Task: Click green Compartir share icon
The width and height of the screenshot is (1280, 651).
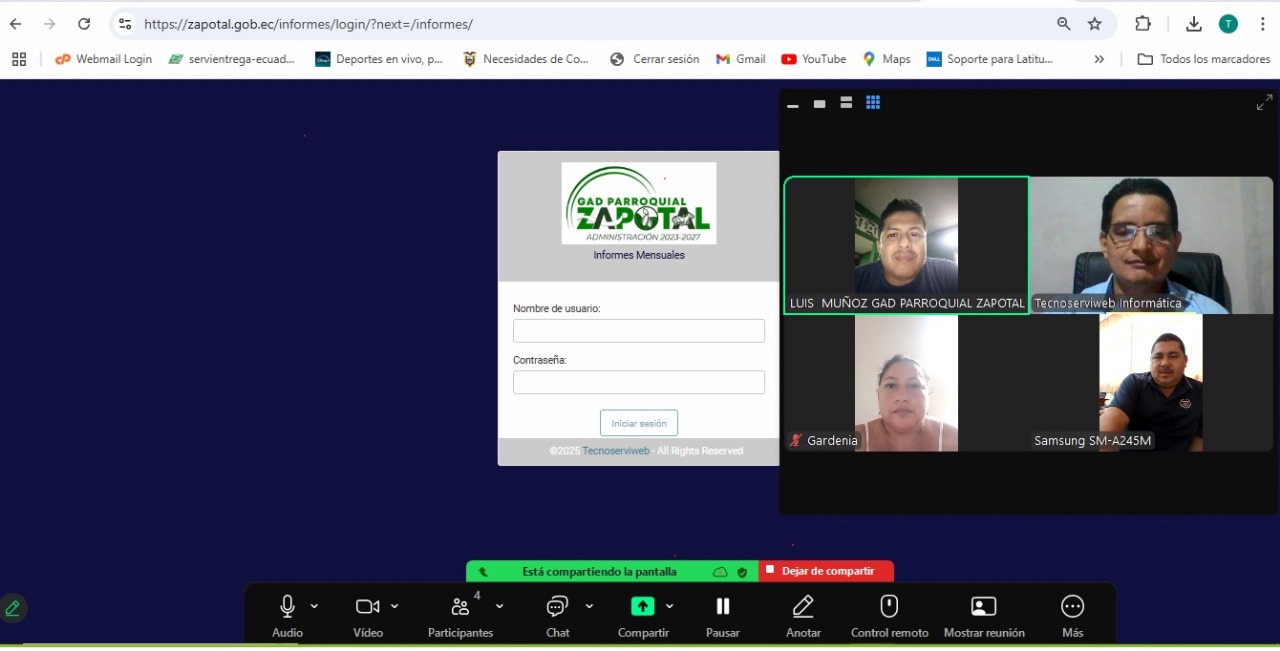Action: (x=642, y=607)
